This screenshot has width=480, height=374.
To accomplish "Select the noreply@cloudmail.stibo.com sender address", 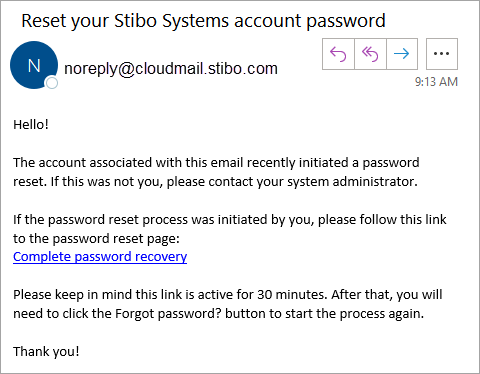I will coord(171,69).
